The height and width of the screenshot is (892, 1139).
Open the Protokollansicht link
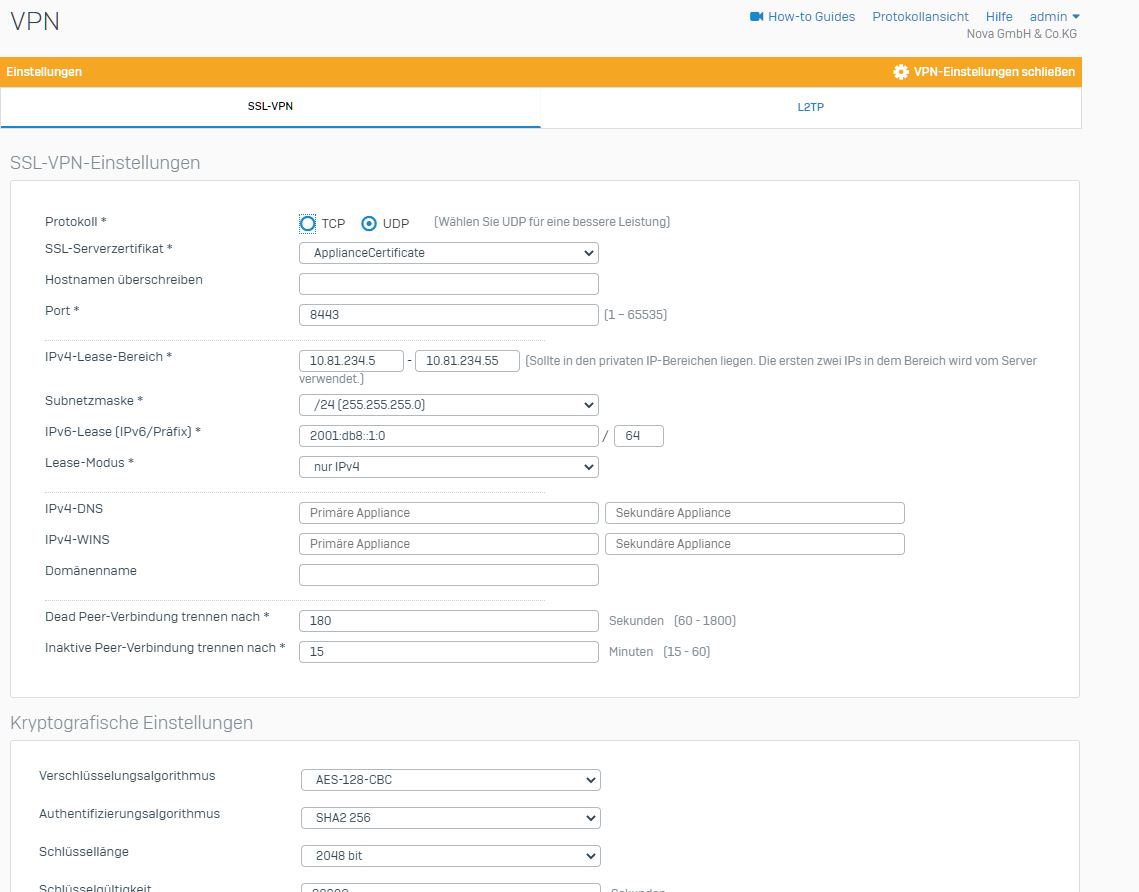920,16
